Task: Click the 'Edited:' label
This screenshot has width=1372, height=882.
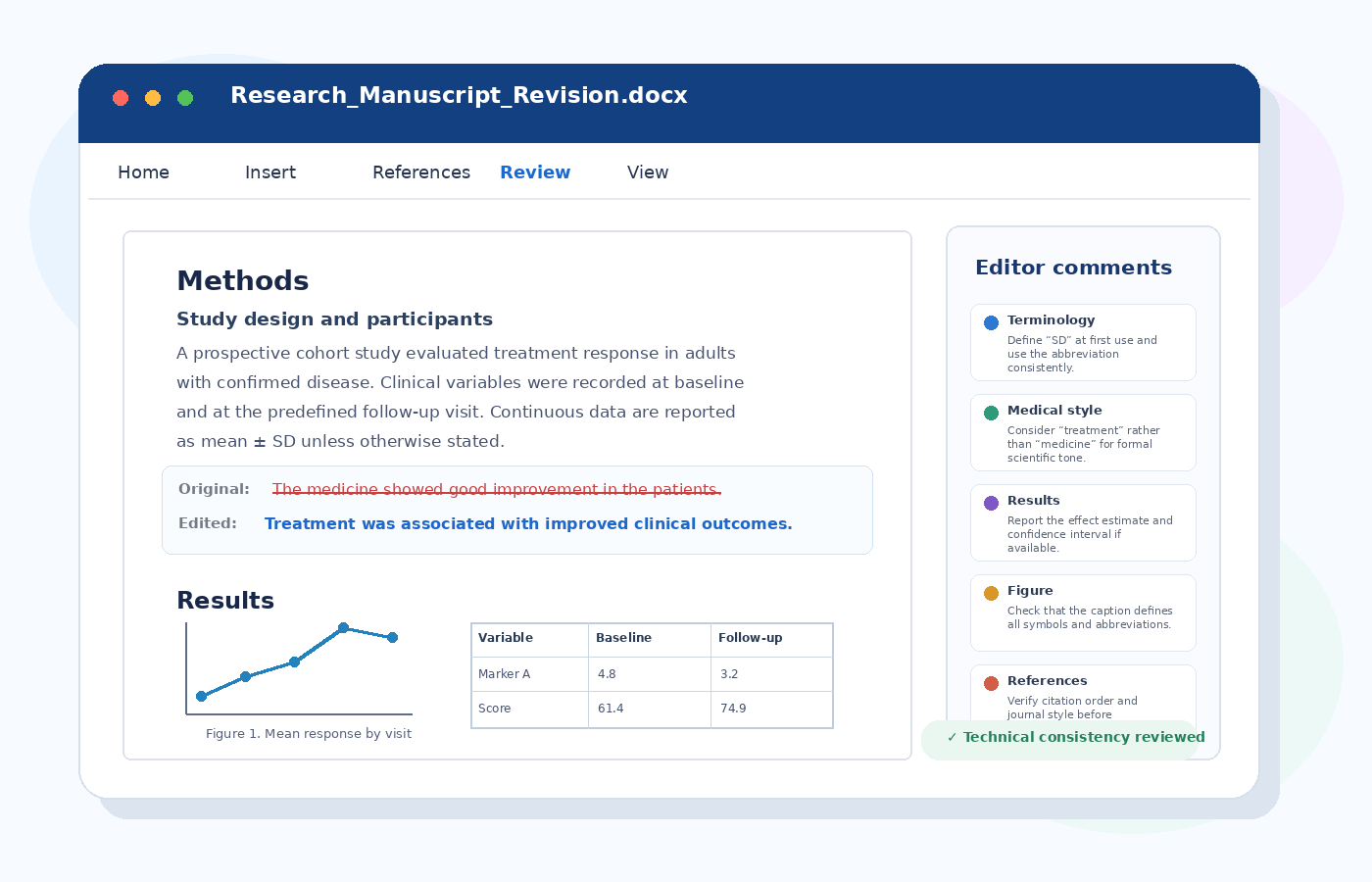Action: (208, 523)
